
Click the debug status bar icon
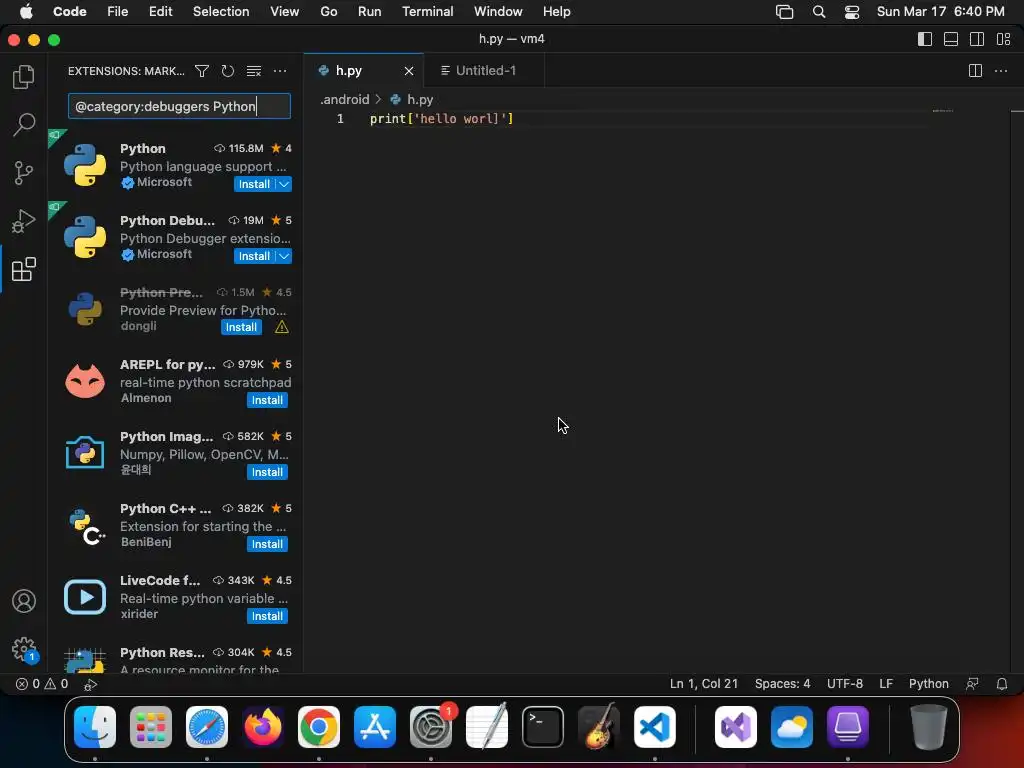[91, 684]
